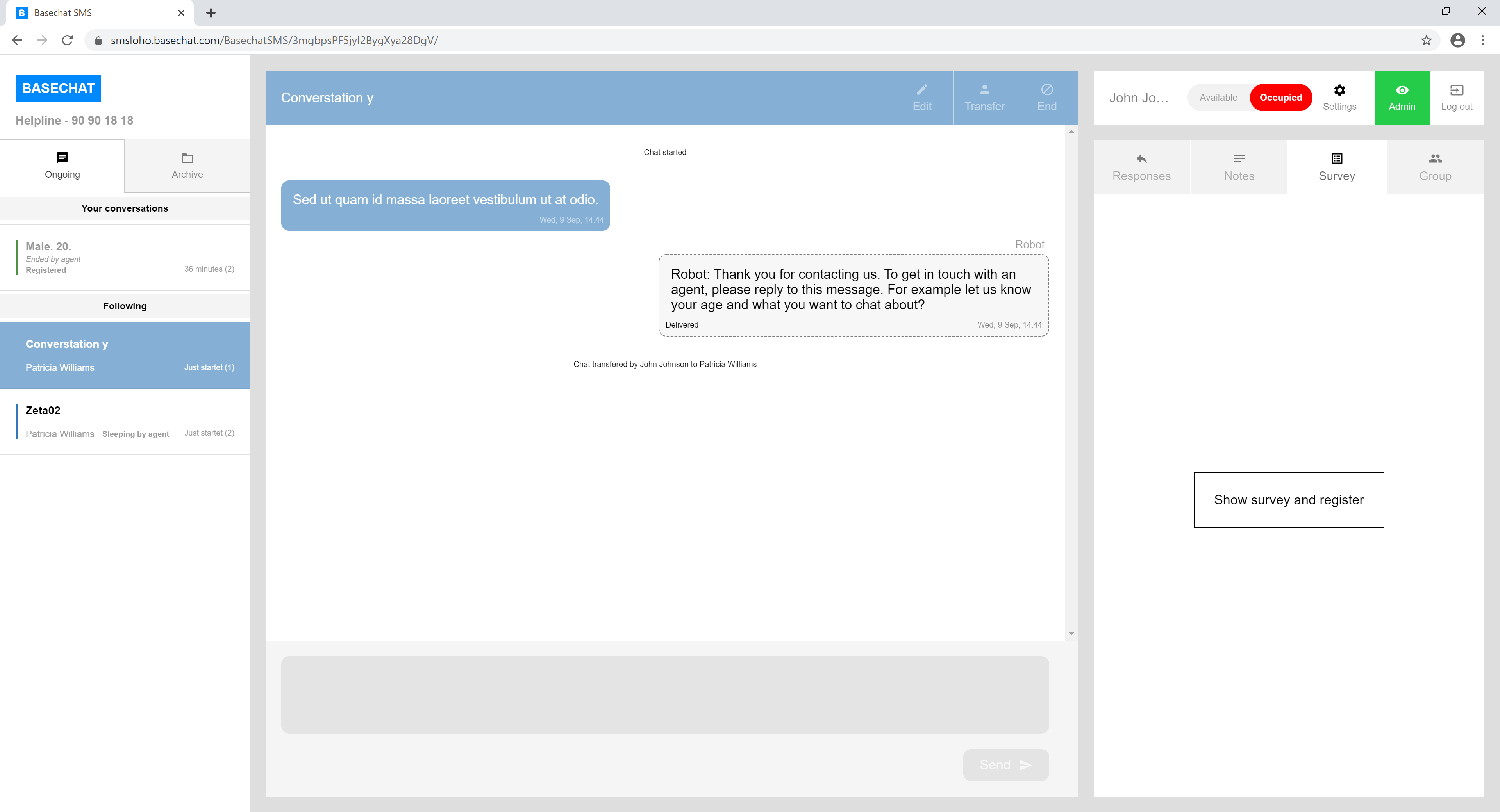Viewport: 1500px width, 812px height.
Task: Click Sleeping by agent status text
Action: 136,434
